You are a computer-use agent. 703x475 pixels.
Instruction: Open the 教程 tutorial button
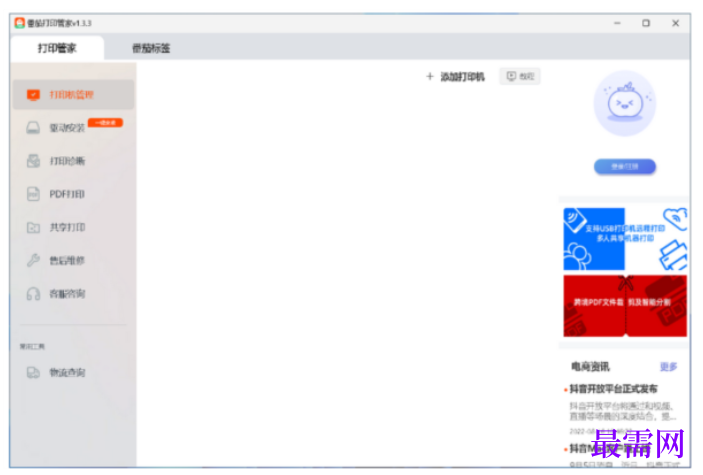coord(520,76)
